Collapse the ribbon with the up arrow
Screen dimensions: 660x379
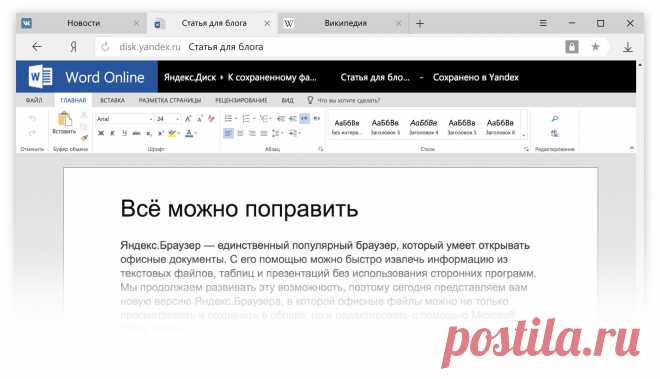(x=631, y=148)
